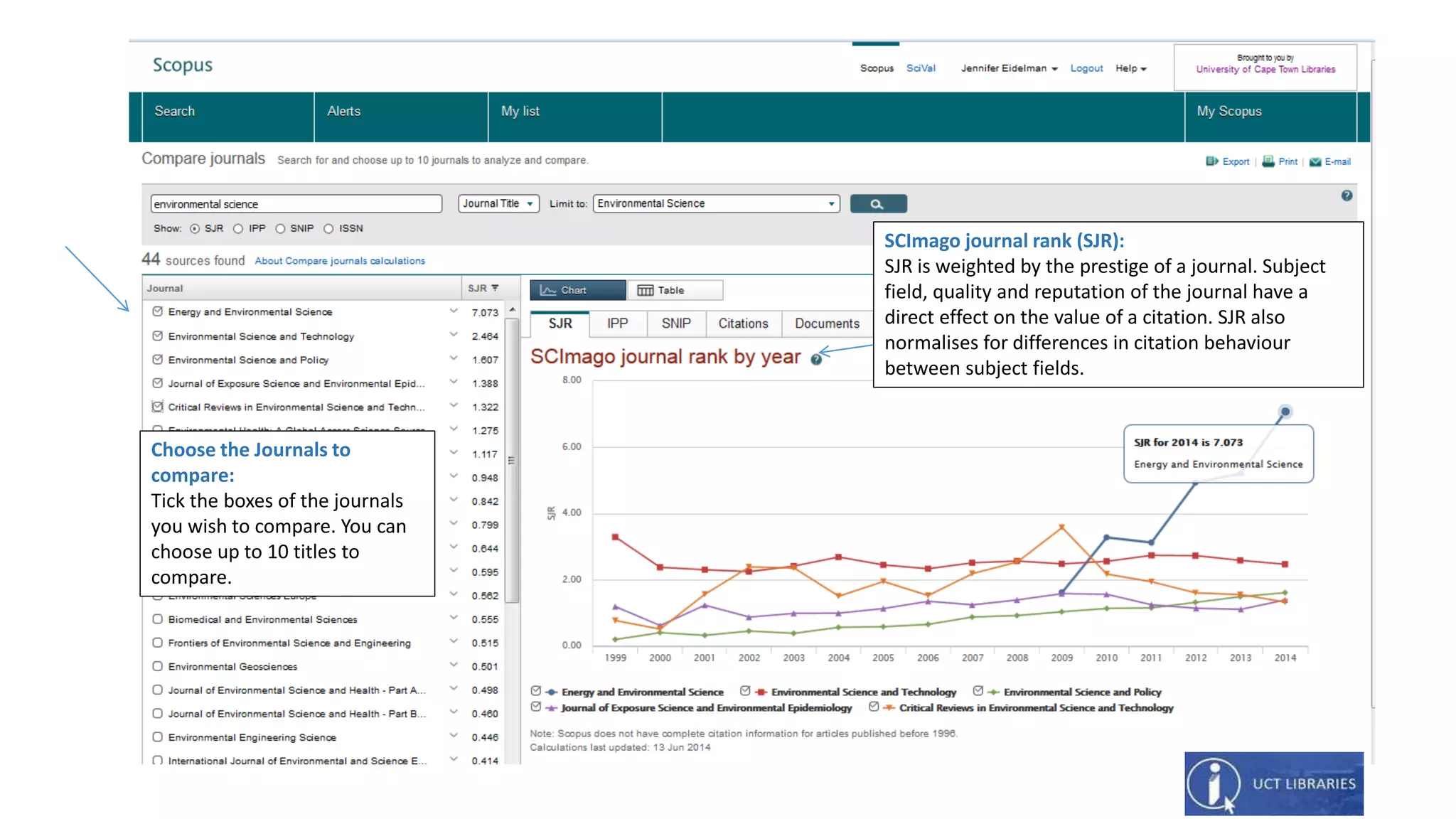The height and width of the screenshot is (819, 1456).
Task: Switch to the Citations chart tab
Action: point(743,323)
